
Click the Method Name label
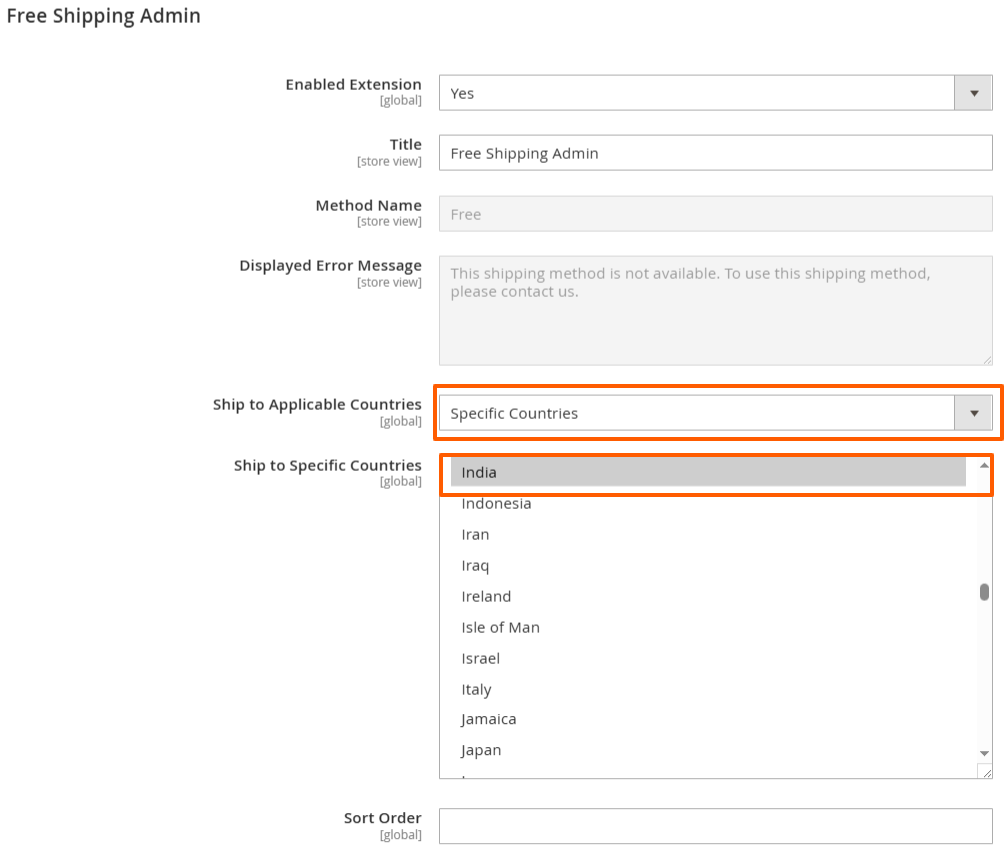coord(368,205)
